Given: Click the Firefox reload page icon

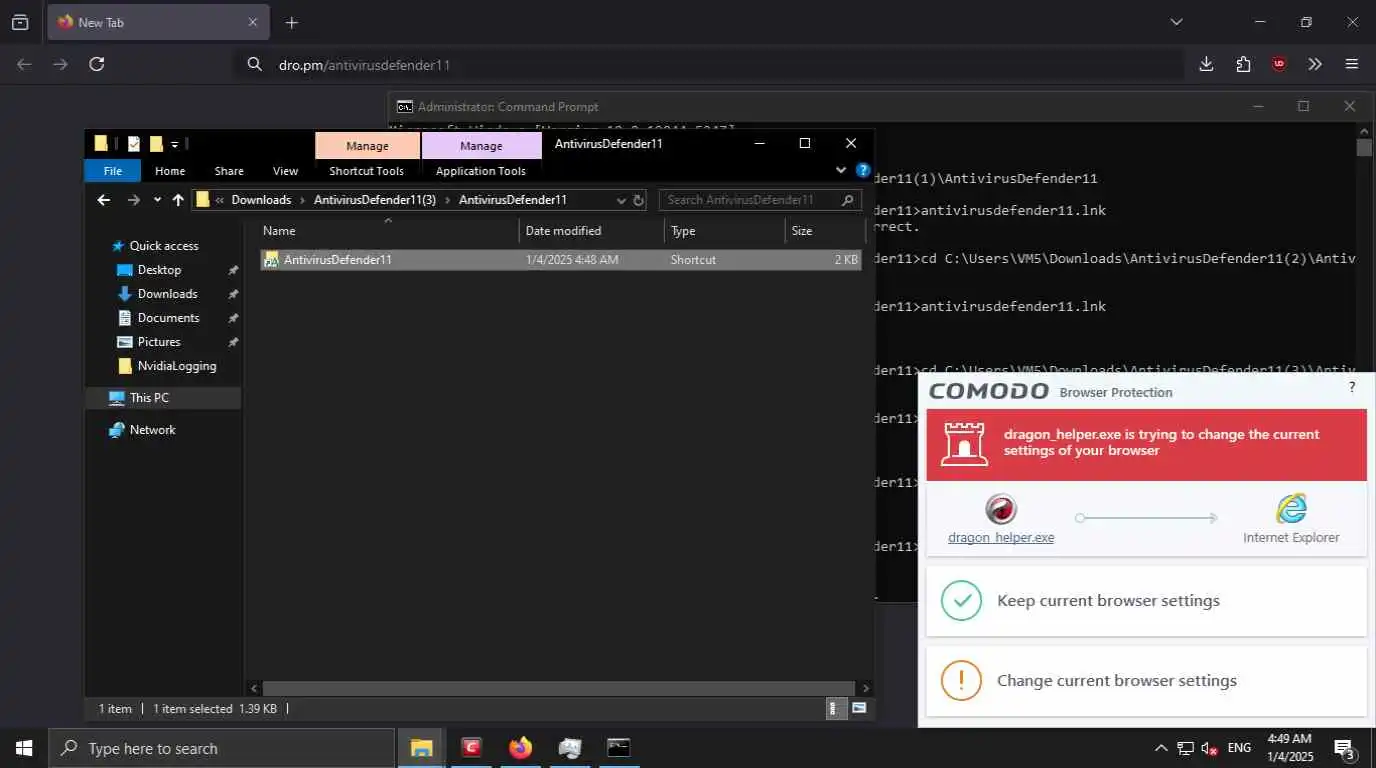Looking at the screenshot, I should (x=97, y=64).
